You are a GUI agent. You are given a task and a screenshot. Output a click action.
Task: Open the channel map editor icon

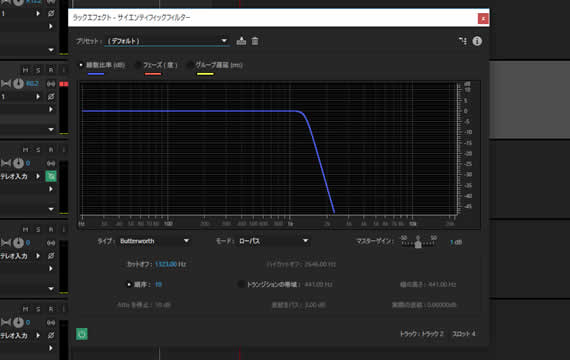(463, 41)
